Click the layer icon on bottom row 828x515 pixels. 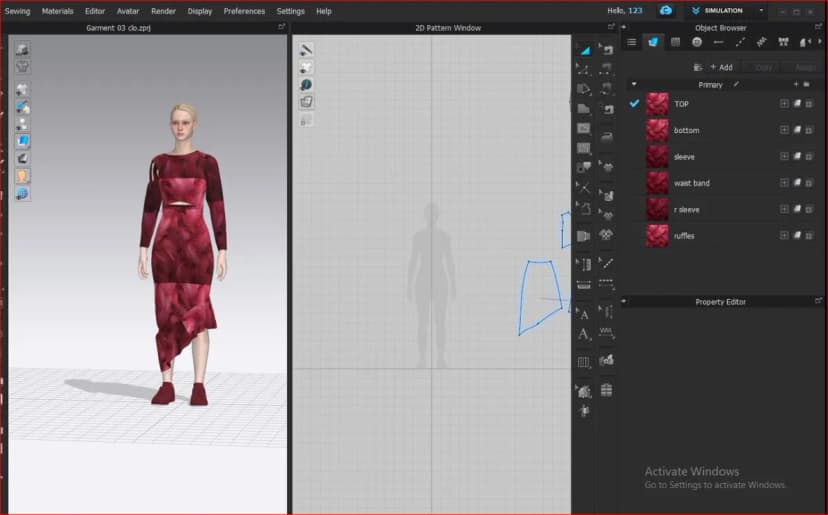(797, 130)
